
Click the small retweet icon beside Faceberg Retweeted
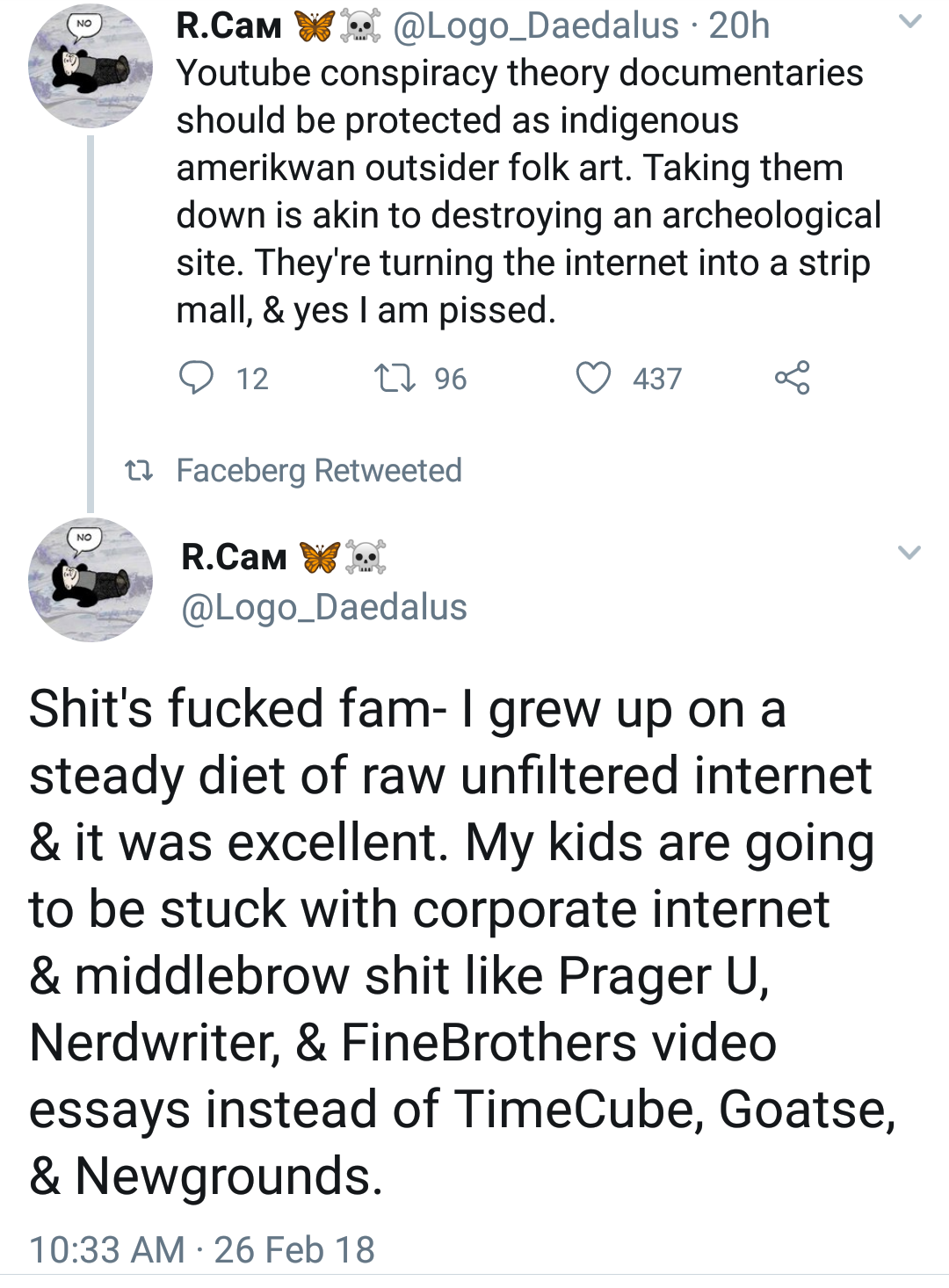[x=139, y=471]
